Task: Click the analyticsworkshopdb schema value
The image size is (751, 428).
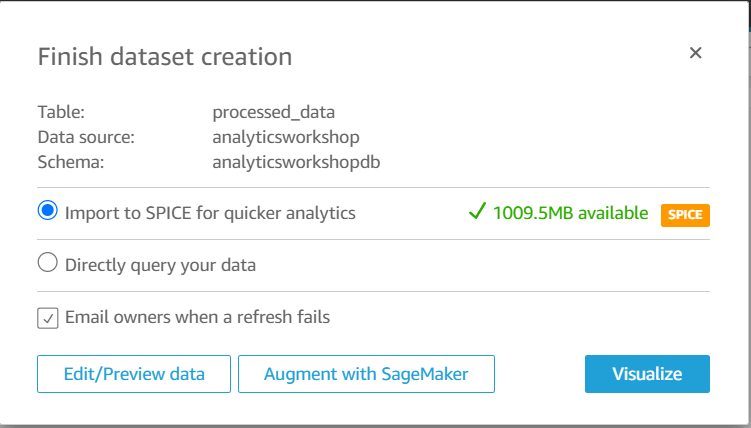Action: (x=296, y=163)
